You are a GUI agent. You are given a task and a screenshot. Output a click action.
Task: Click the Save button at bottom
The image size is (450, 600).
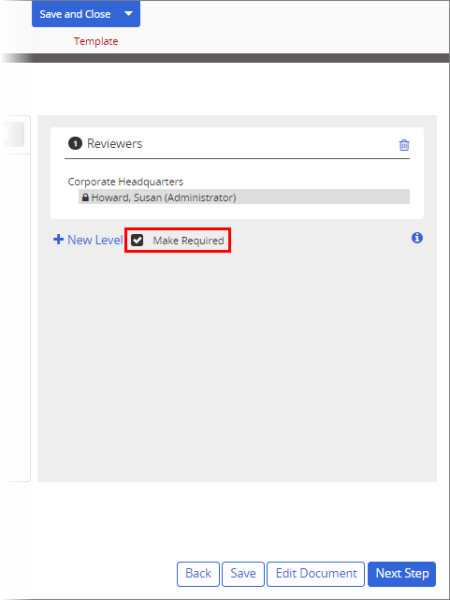click(243, 574)
